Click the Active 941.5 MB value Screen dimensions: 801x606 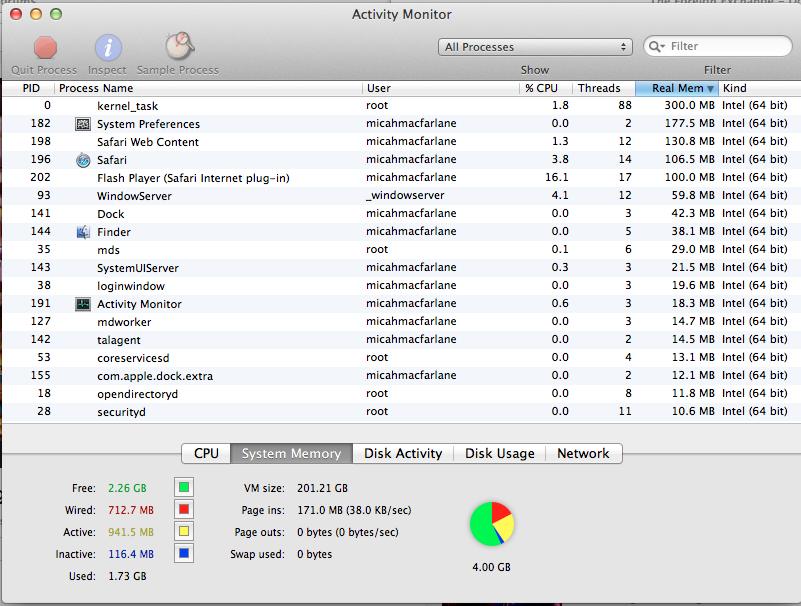(x=131, y=532)
